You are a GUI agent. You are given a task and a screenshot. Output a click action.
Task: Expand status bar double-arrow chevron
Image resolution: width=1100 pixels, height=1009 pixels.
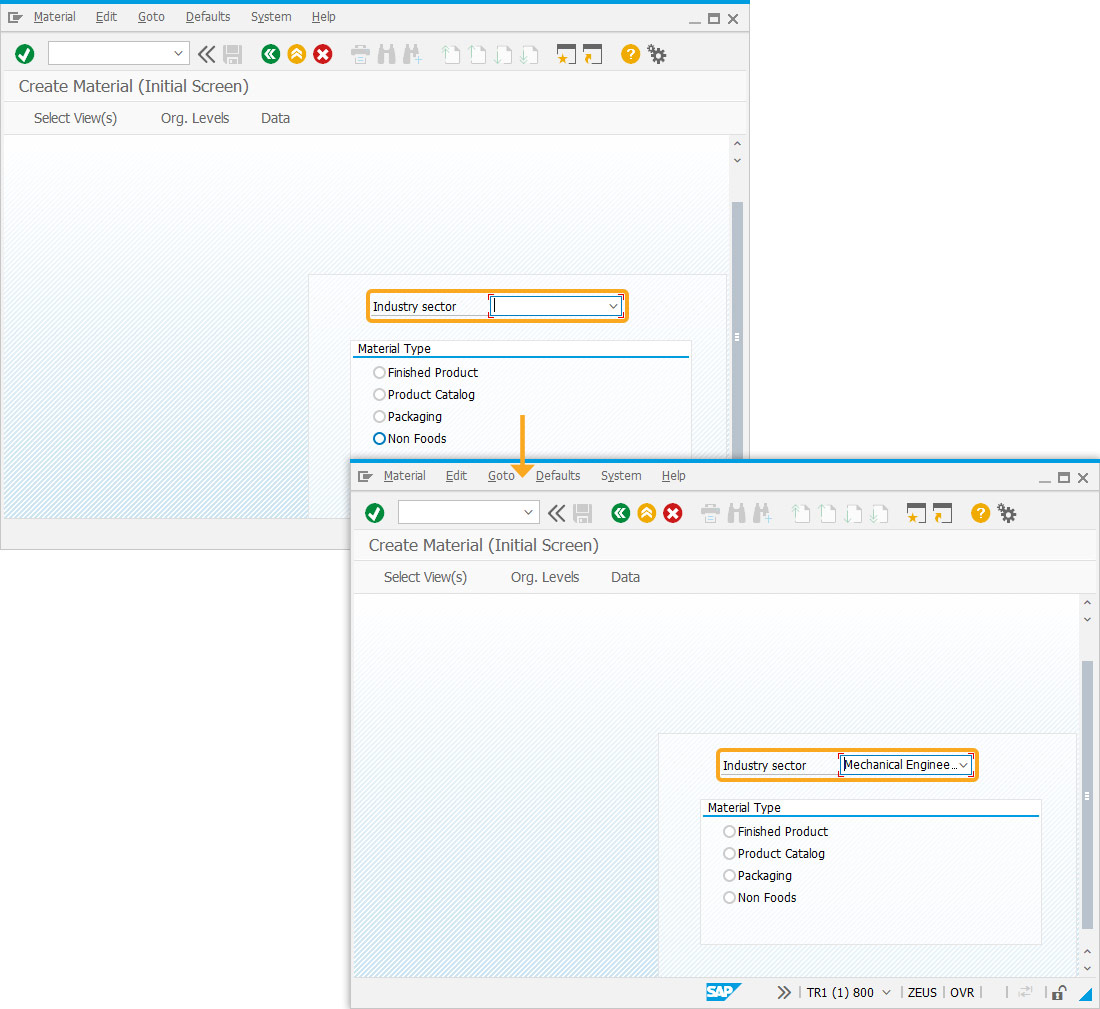[784, 992]
